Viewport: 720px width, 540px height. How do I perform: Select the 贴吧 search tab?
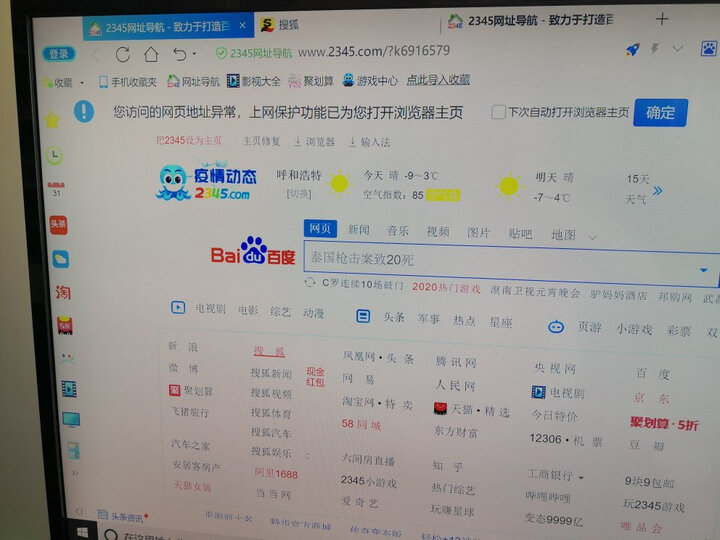pos(520,234)
